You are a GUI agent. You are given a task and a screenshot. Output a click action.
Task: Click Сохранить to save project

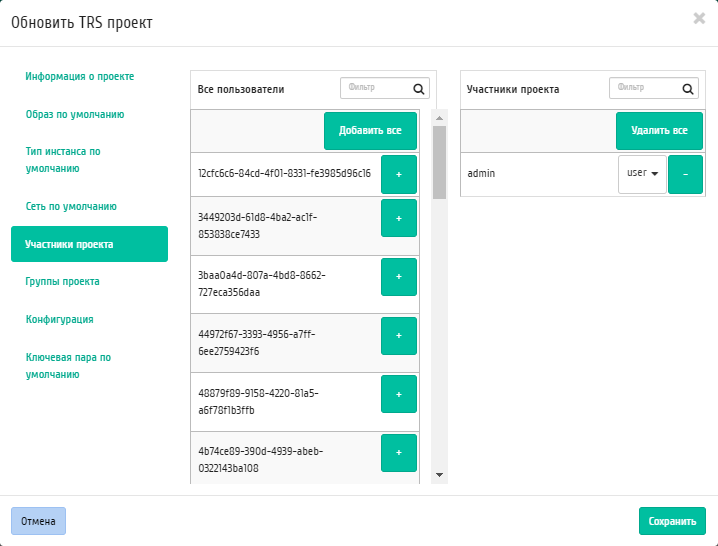click(672, 521)
